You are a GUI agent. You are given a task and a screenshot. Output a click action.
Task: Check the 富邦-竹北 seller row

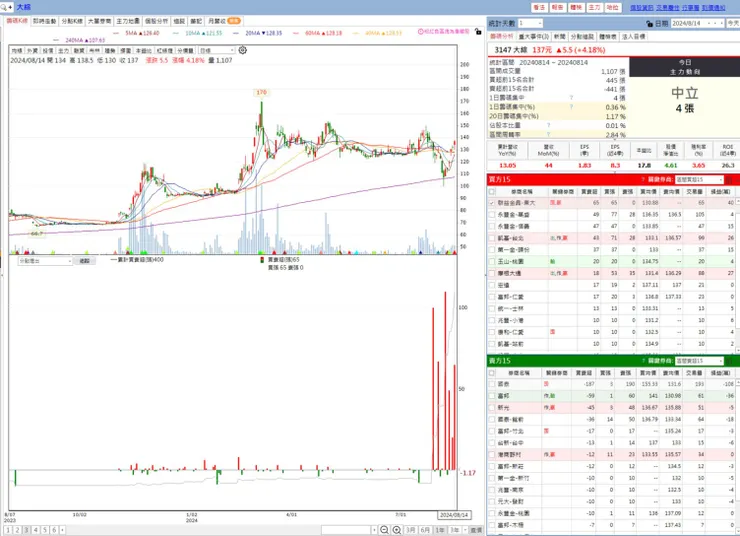(x=492, y=431)
